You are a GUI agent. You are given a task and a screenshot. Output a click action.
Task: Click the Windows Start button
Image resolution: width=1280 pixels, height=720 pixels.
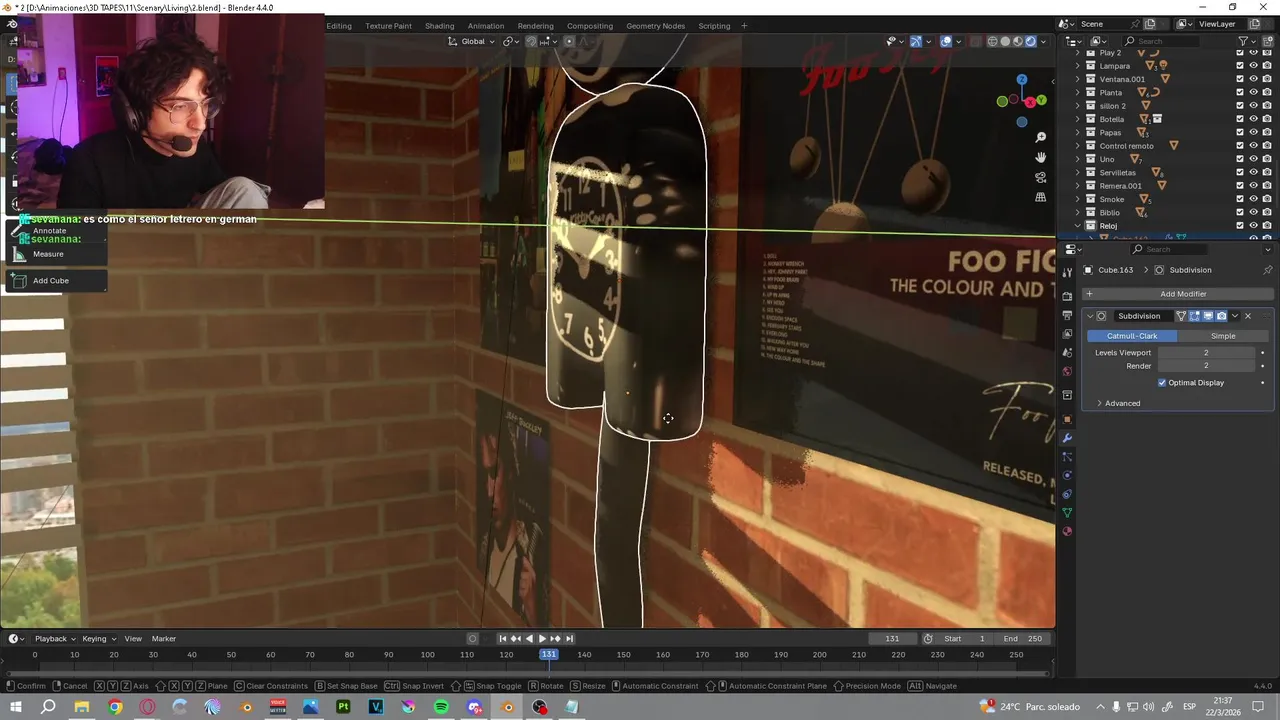(15, 707)
